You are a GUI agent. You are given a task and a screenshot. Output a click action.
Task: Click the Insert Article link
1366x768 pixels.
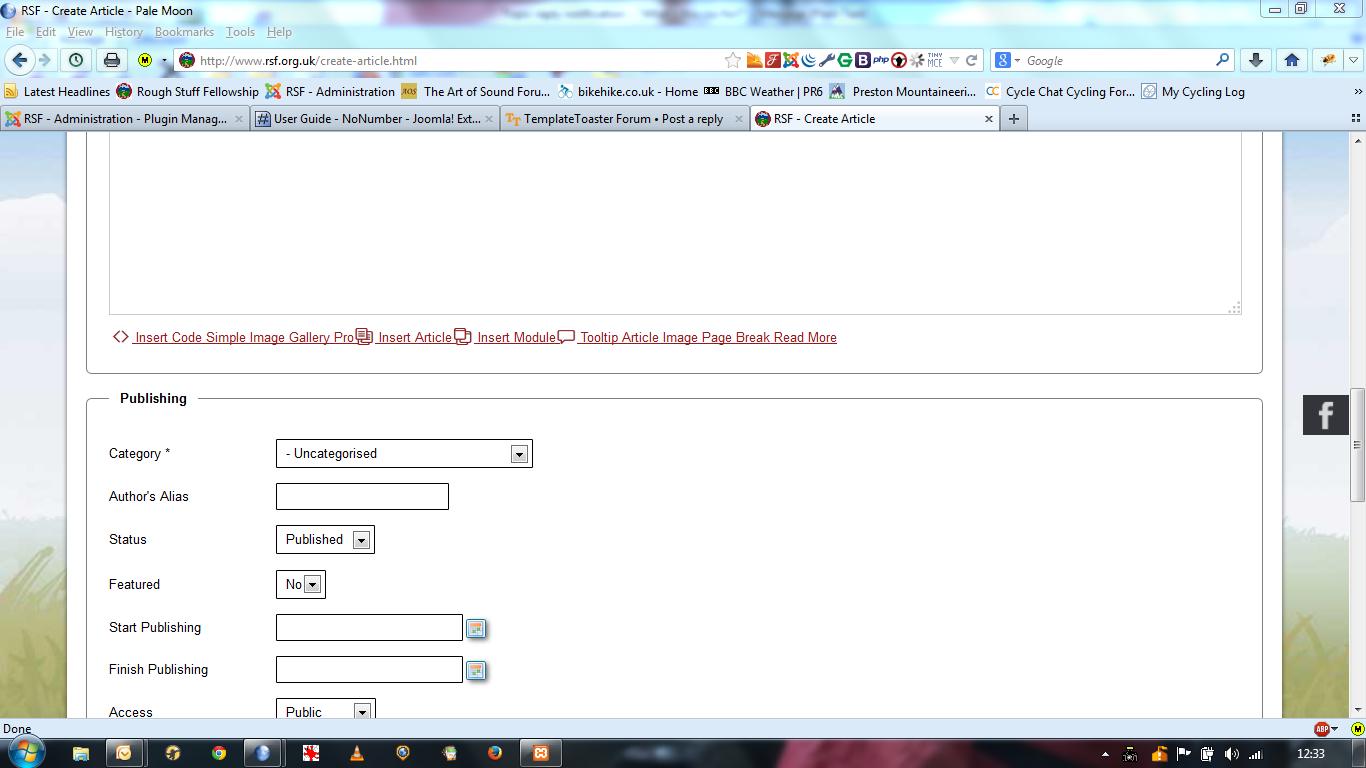pos(414,338)
